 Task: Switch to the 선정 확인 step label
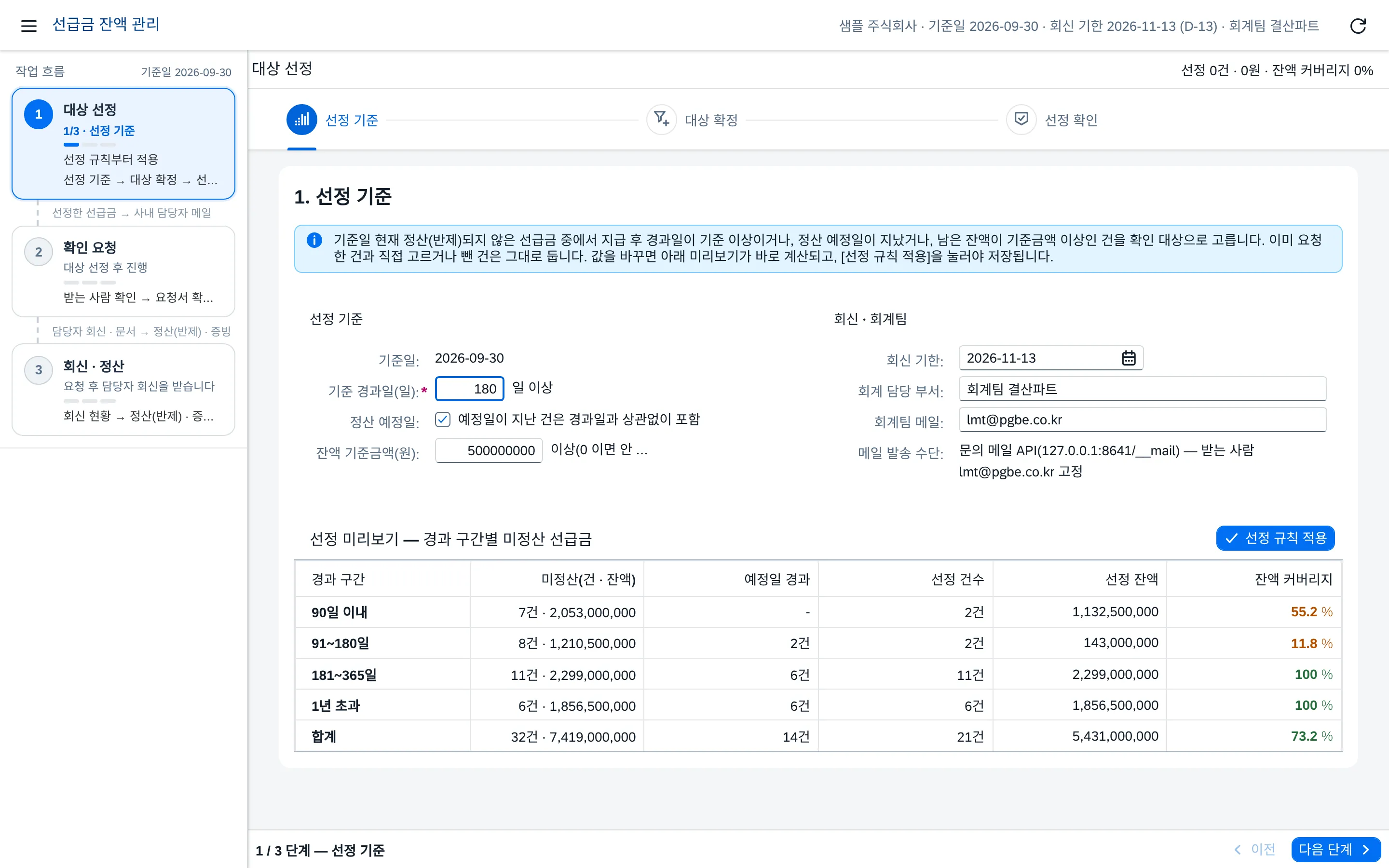1071,120
